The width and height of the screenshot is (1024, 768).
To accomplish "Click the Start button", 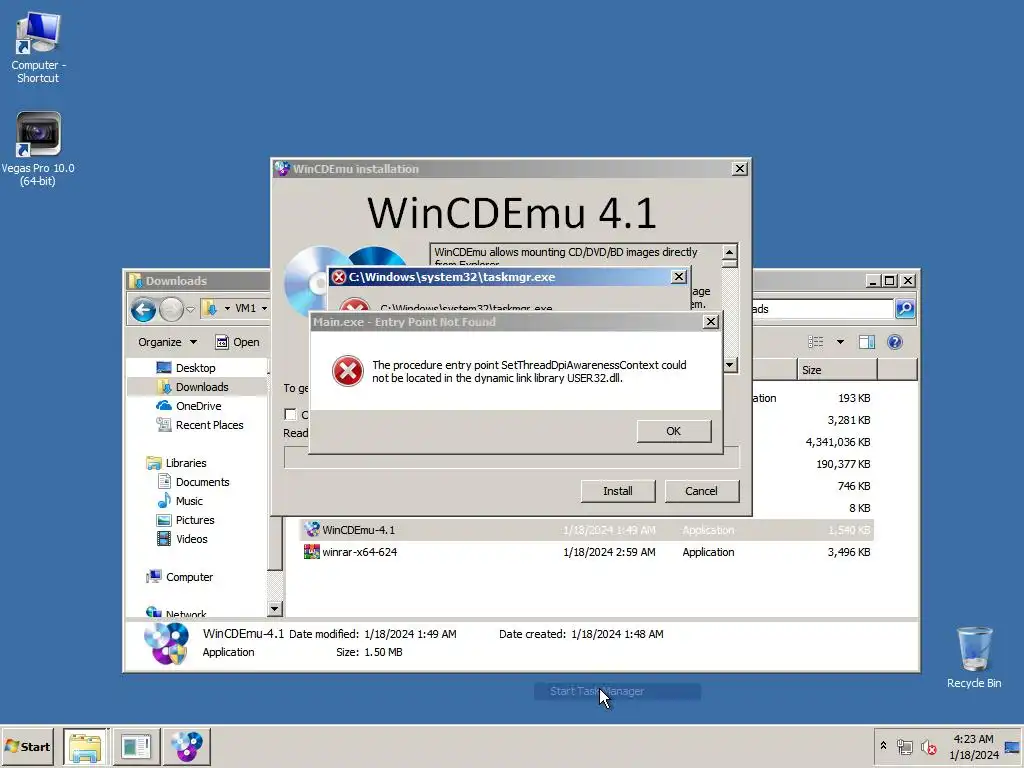I will pos(28,746).
